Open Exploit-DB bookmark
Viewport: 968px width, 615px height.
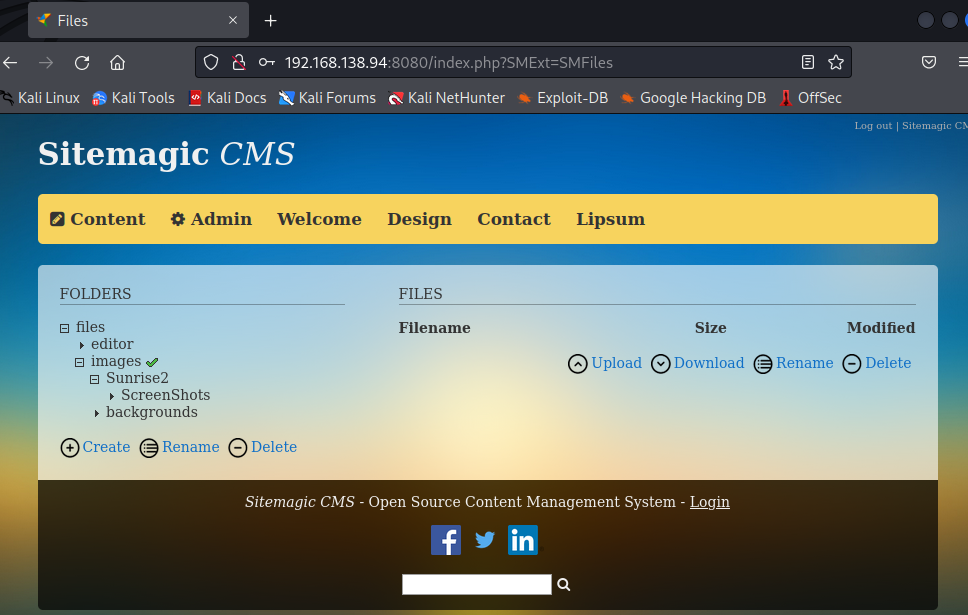coord(562,98)
